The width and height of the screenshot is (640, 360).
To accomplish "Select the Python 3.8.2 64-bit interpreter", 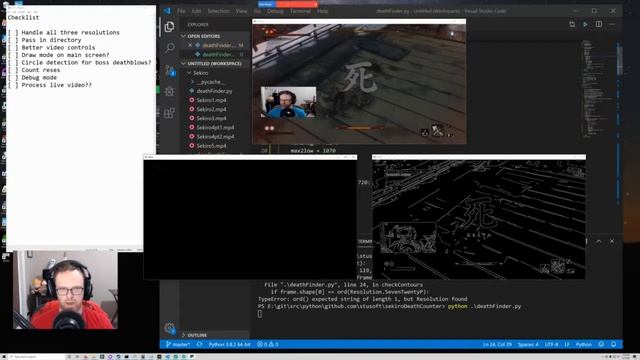I will (x=229, y=344).
